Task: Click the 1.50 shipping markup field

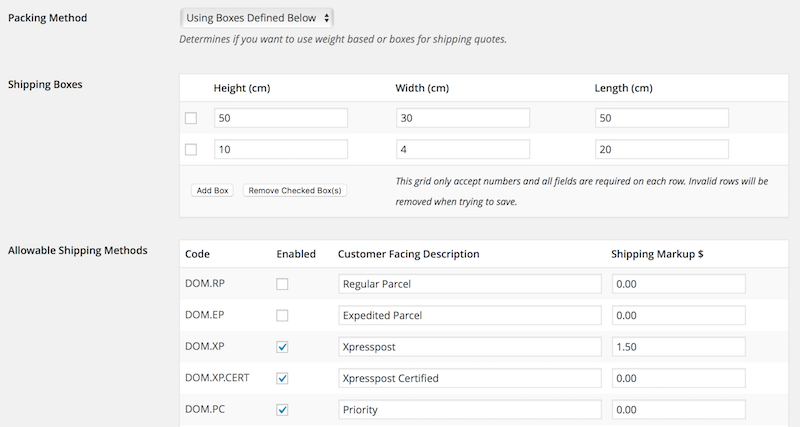Action: (x=678, y=347)
